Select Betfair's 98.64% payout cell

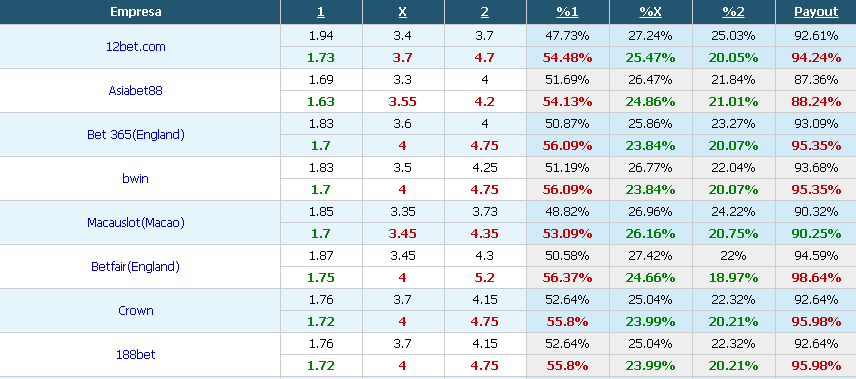[816, 277]
